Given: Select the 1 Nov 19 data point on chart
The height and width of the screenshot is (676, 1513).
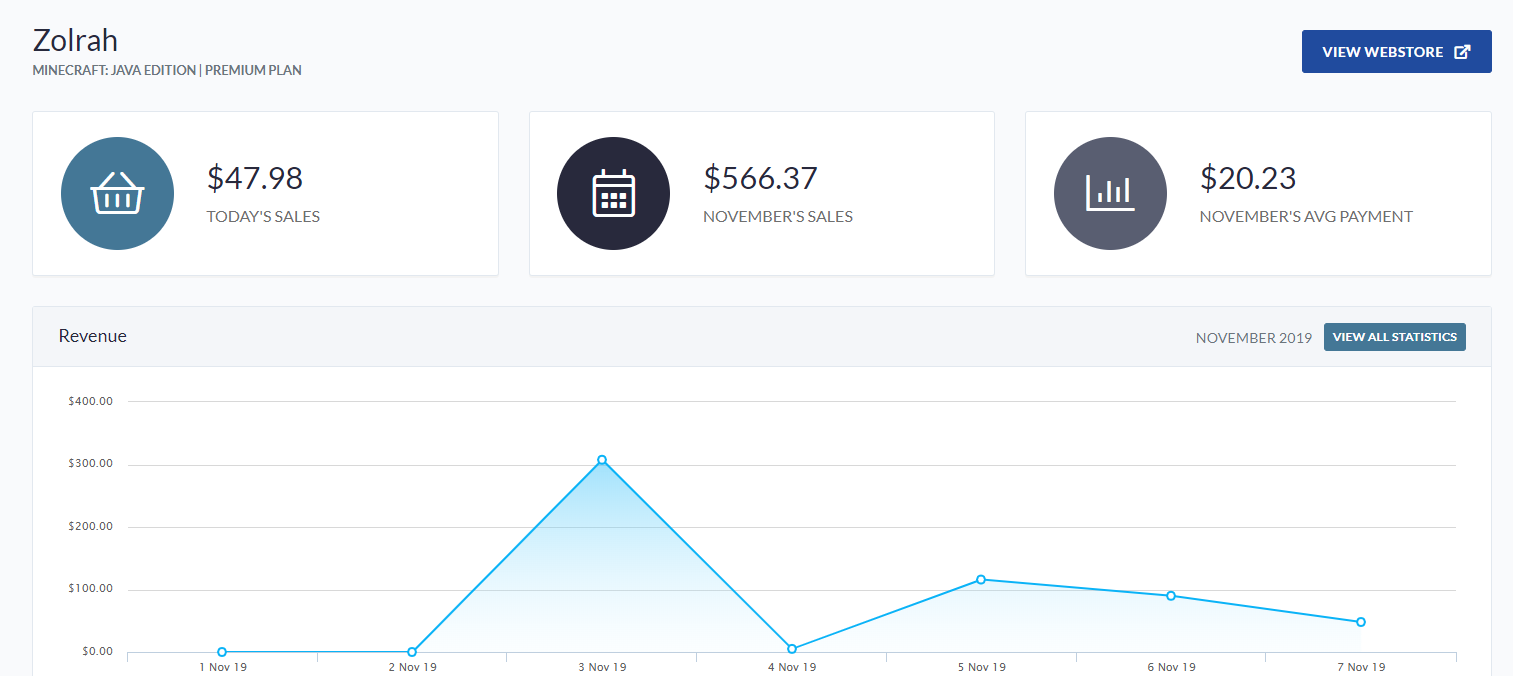Looking at the screenshot, I should pyautogui.click(x=222, y=652).
